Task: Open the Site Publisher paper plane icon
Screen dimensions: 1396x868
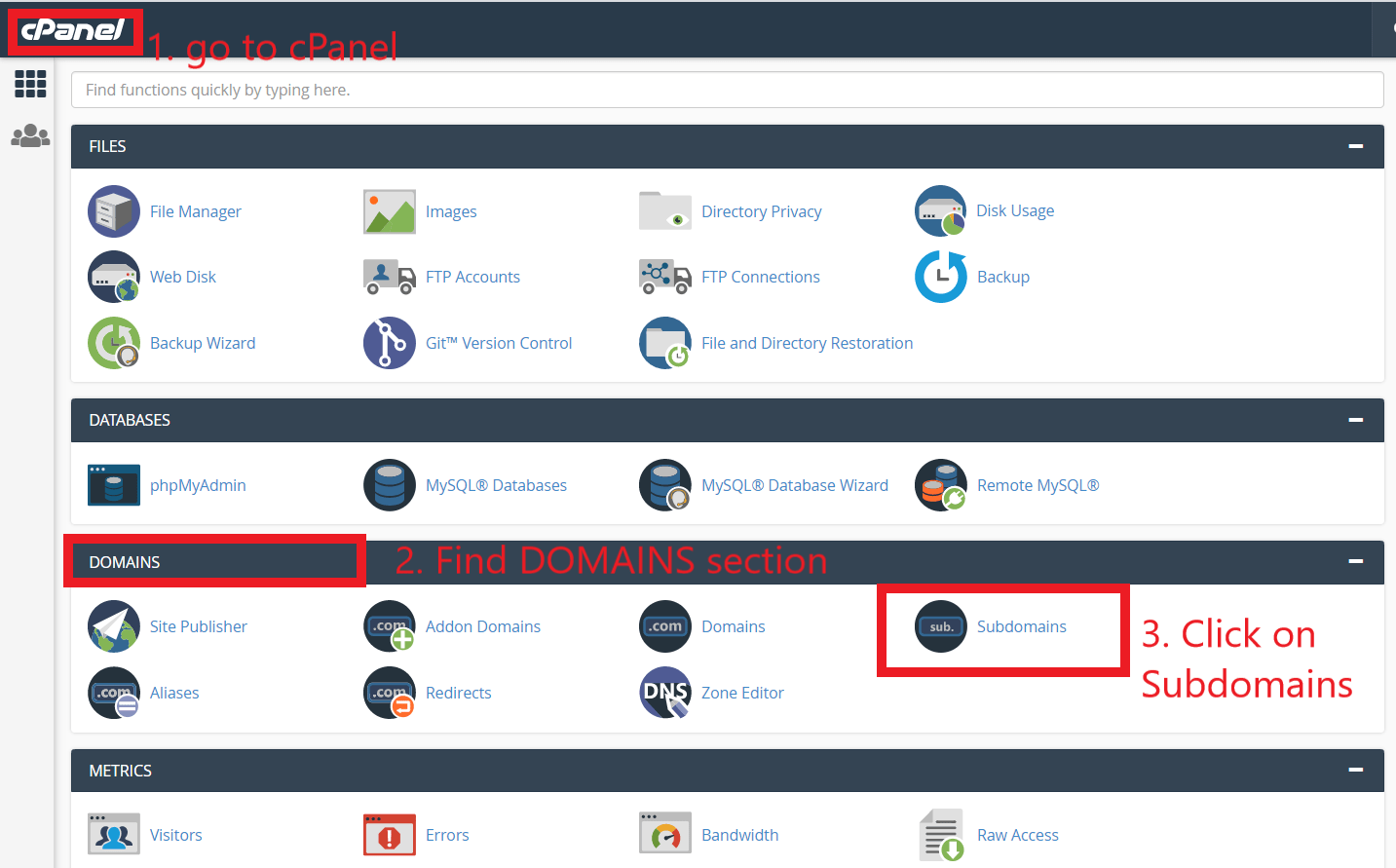Action: coord(114,626)
